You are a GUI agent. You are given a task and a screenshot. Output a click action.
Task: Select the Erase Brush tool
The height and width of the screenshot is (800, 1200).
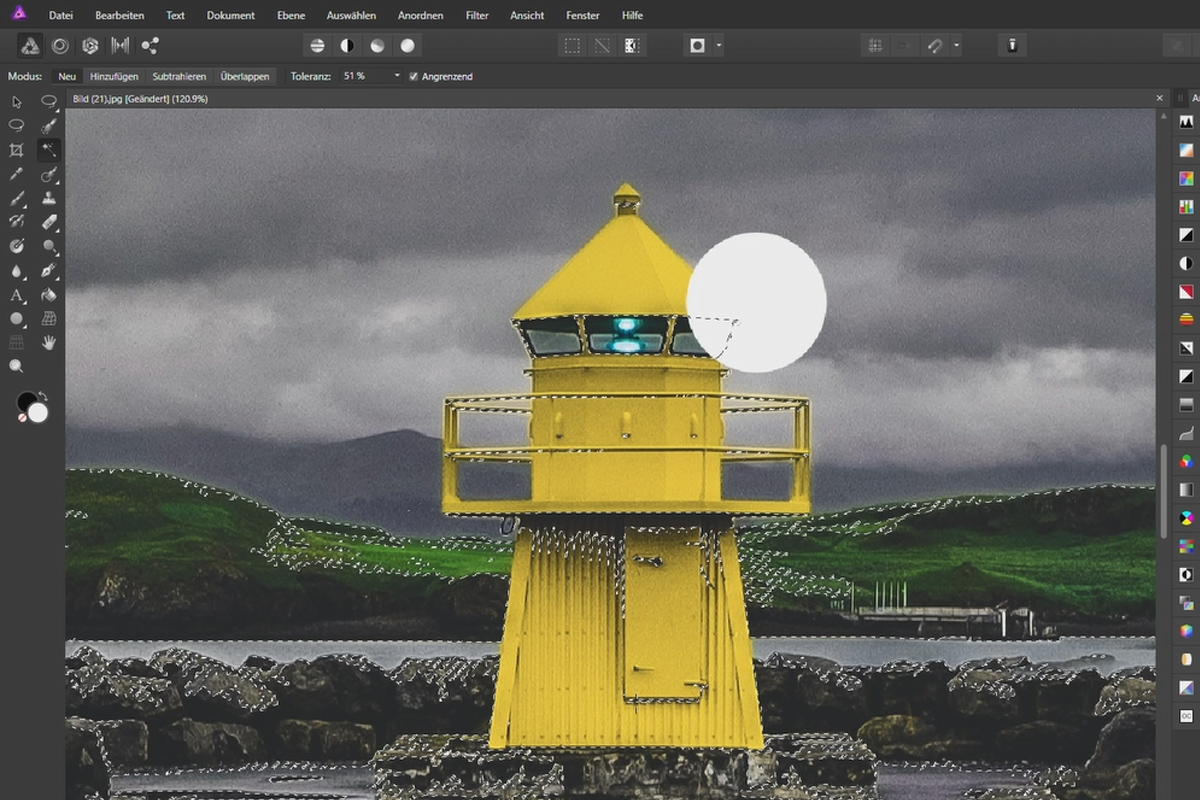49,222
